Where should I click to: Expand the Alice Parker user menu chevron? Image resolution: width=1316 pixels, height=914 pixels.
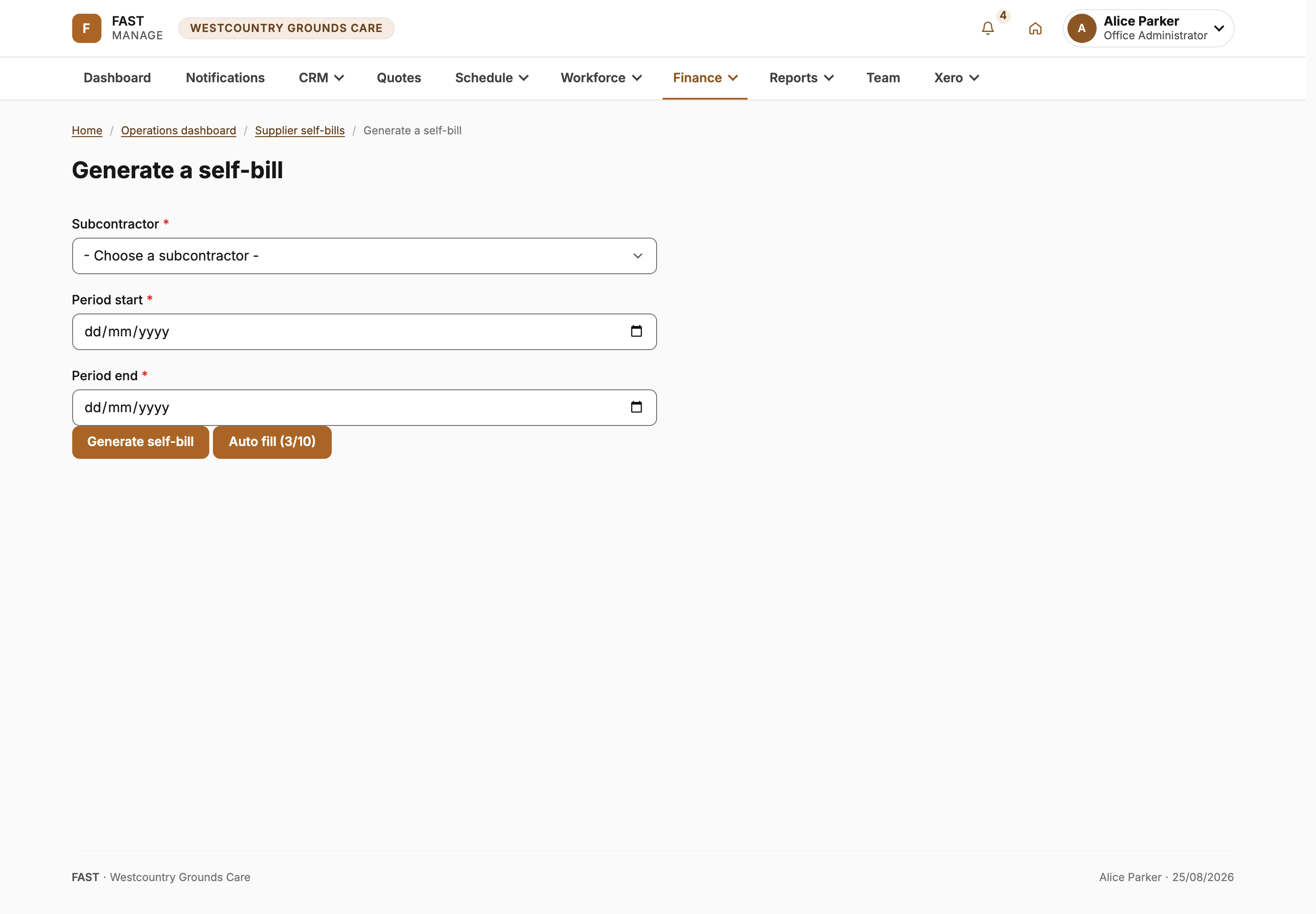[x=1219, y=28]
